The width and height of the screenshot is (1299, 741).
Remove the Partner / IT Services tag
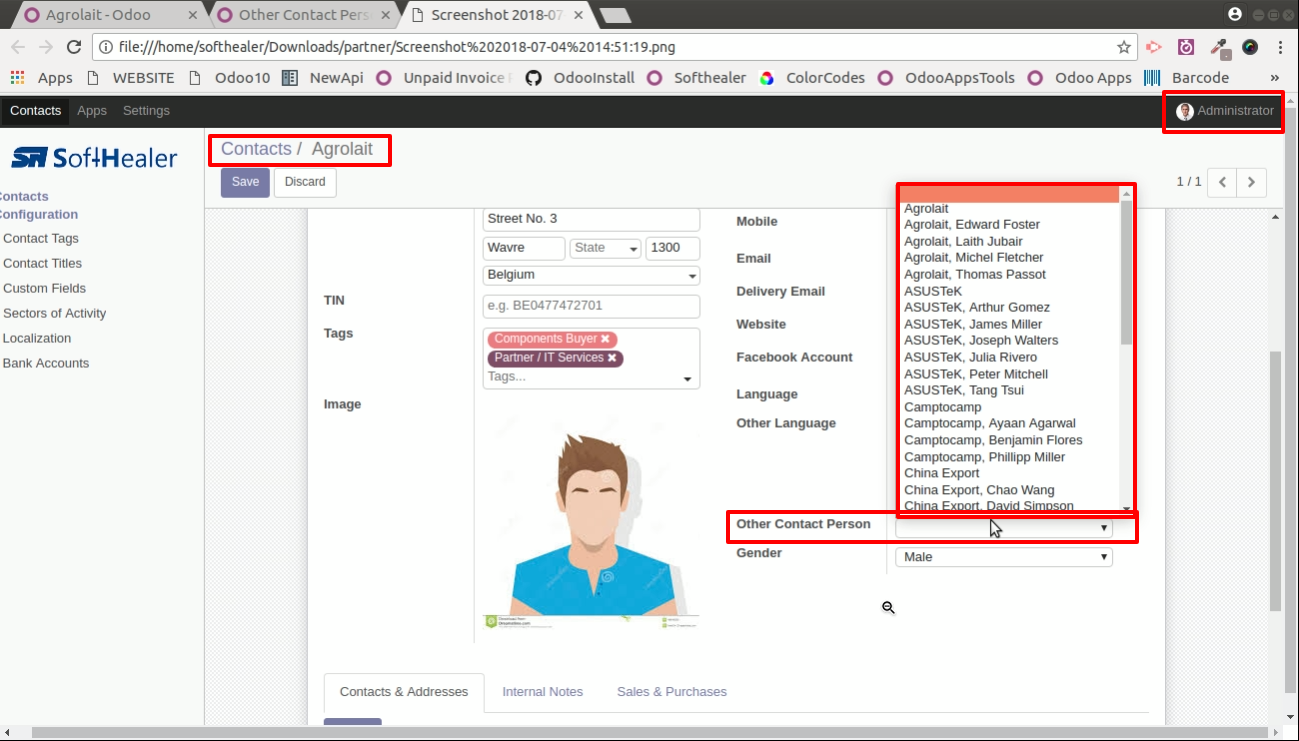[x=612, y=358]
